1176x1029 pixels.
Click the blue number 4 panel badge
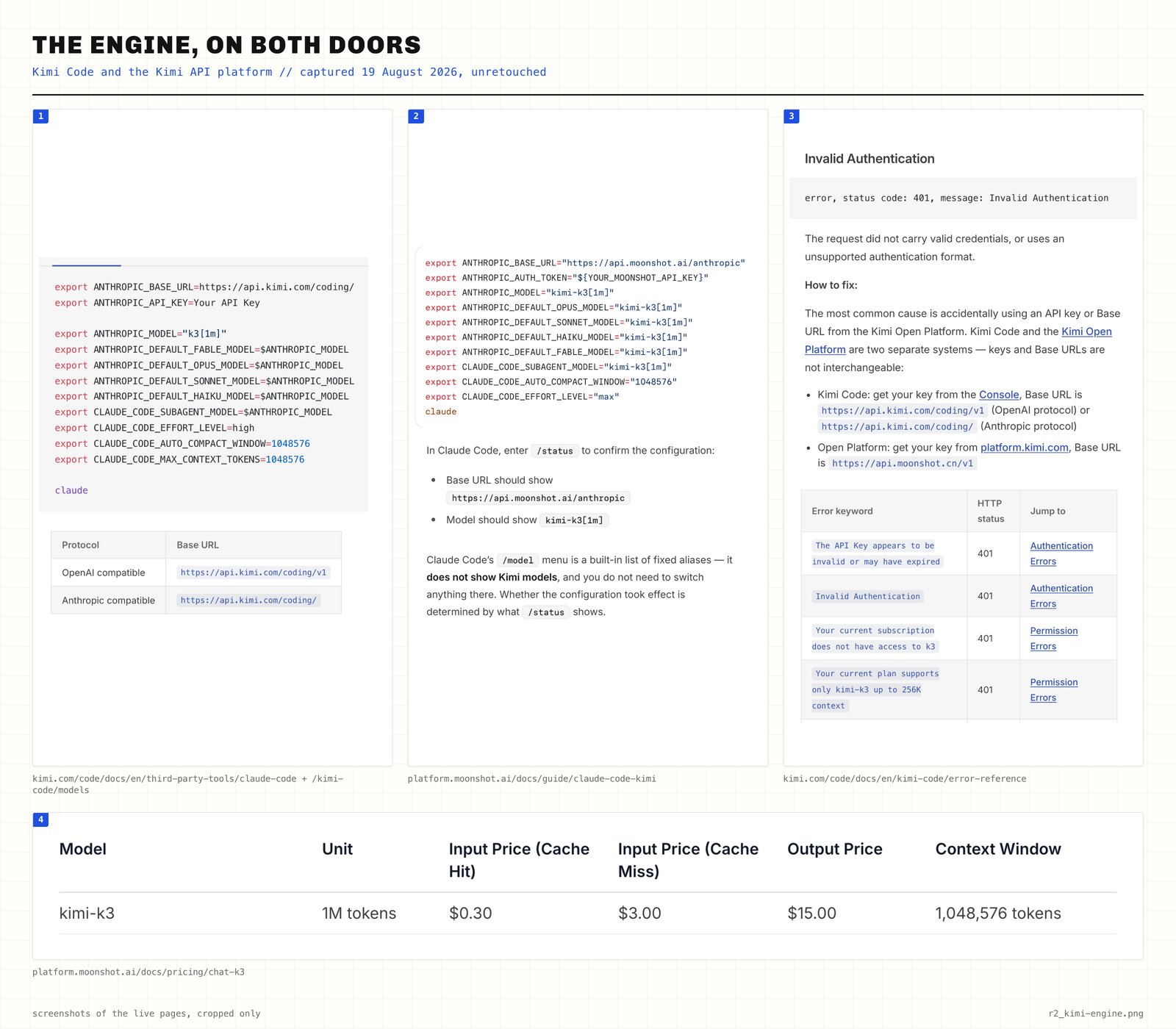(40, 820)
